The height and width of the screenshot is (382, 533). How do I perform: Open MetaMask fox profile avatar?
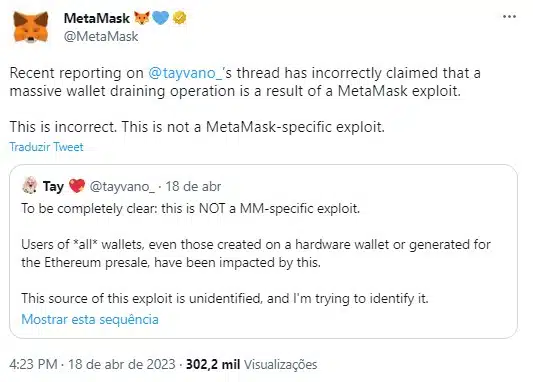[x=31, y=27]
